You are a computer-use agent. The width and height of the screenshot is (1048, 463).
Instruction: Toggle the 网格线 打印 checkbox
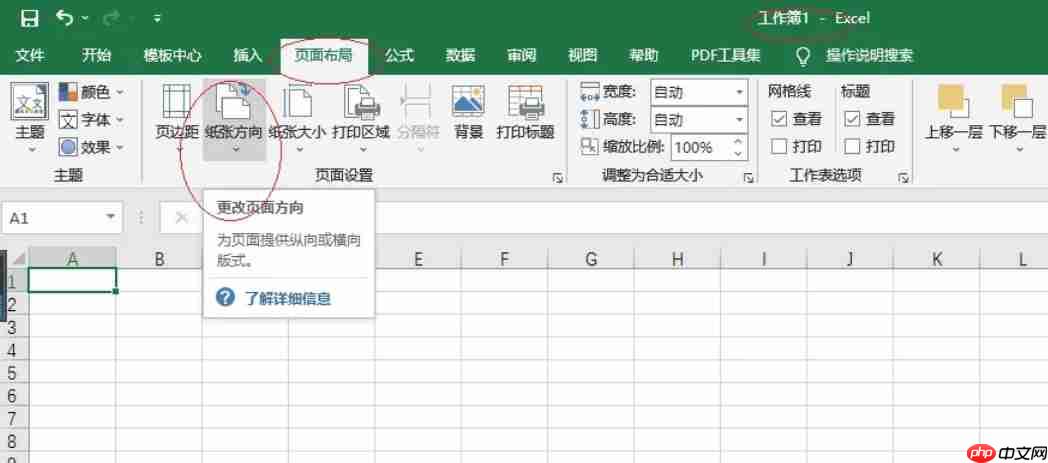pos(779,146)
